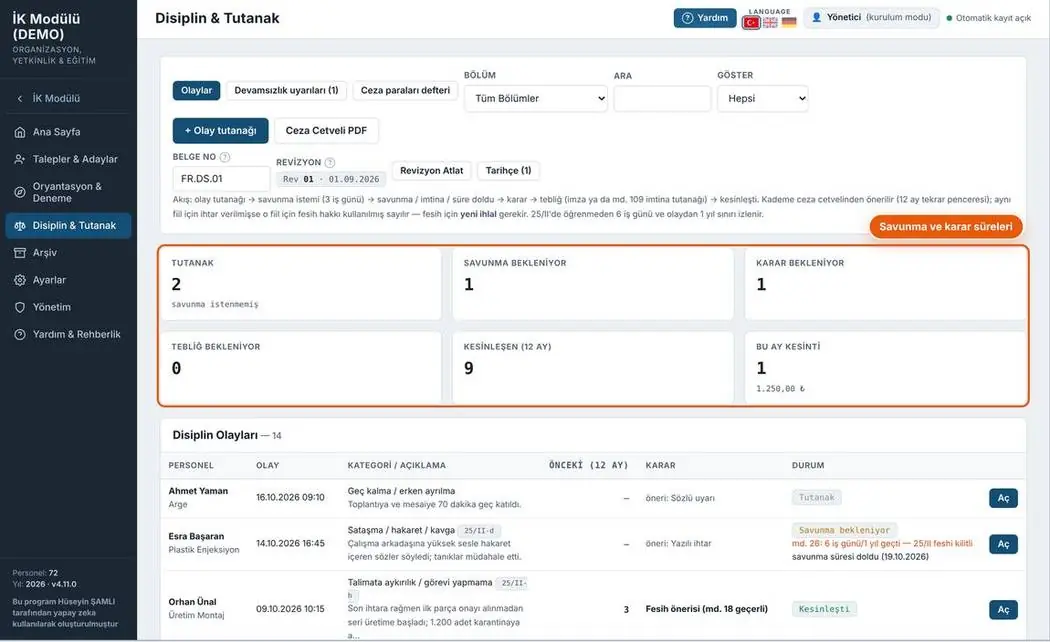1050x642 pixels.
Task: Click the 'Fesih önerisi (md. 18 geçerli)' text
Action: (x=706, y=609)
